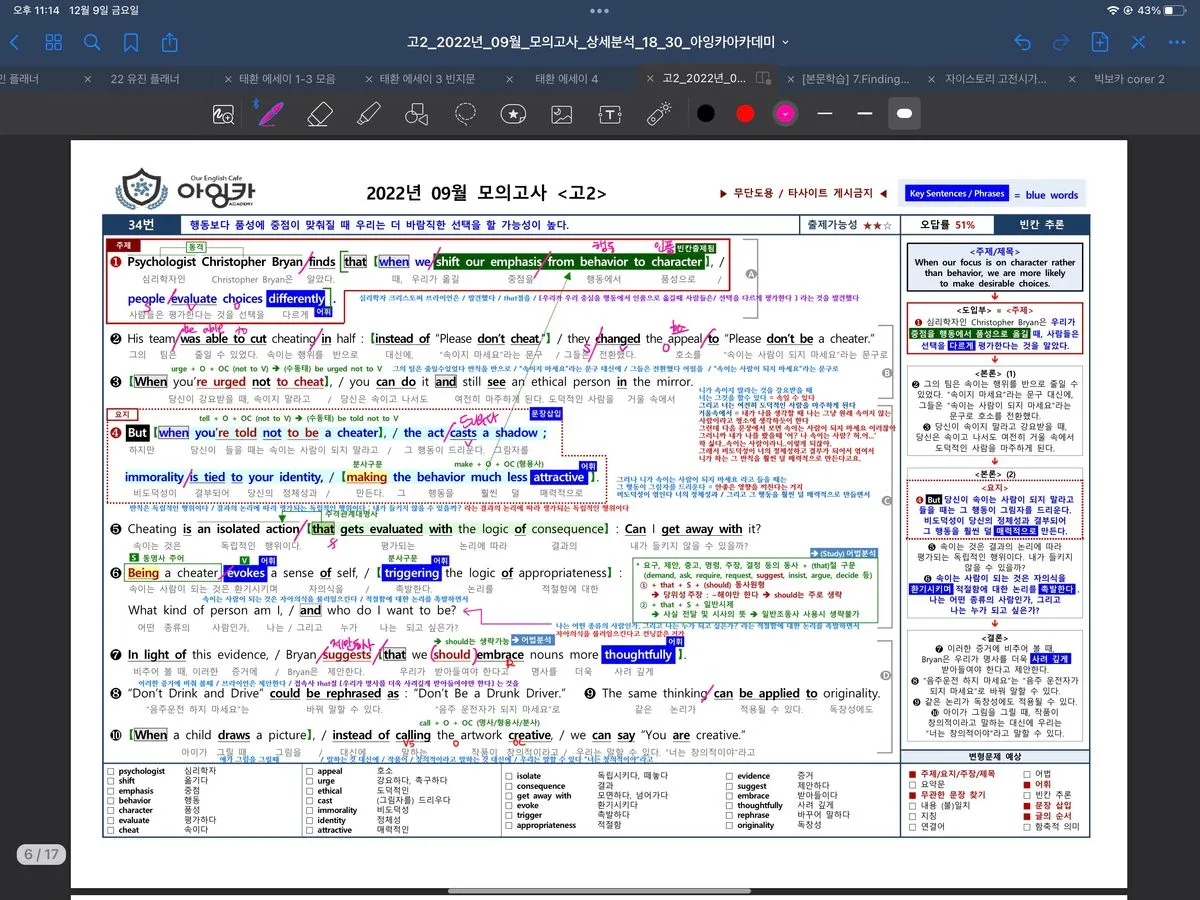Open the page thumbnails grid view

pyautogui.click(x=54, y=42)
